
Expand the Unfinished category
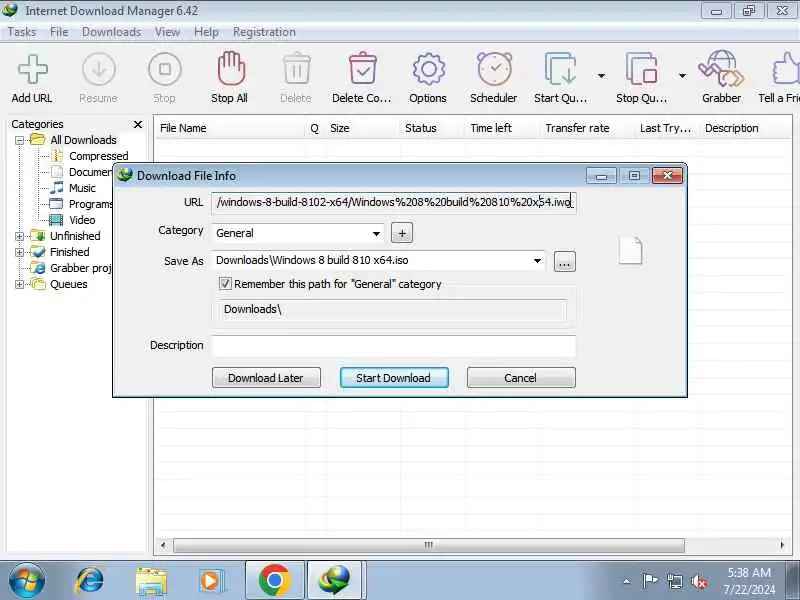pyautogui.click(x=19, y=236)
